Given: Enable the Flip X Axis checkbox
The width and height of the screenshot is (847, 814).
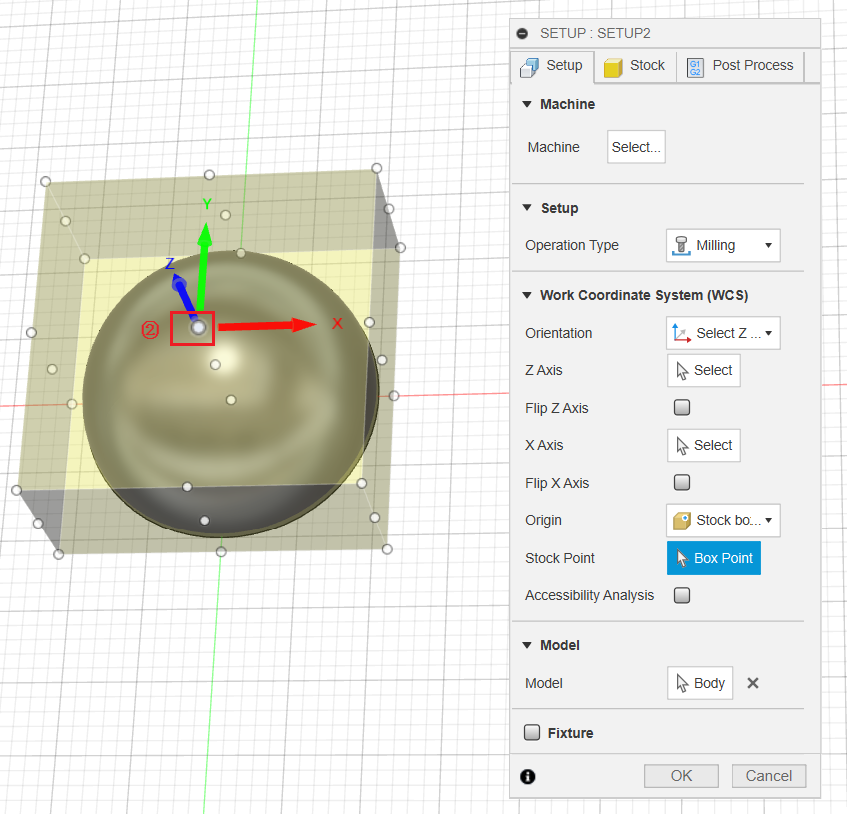Looking at the screenshot, I should (x=681, y=482).
